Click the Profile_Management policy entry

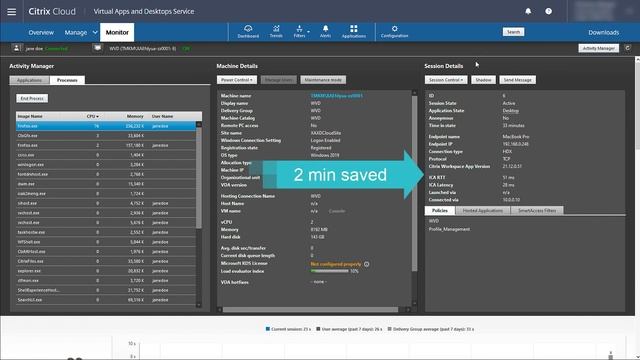click(x=449, y=229)
